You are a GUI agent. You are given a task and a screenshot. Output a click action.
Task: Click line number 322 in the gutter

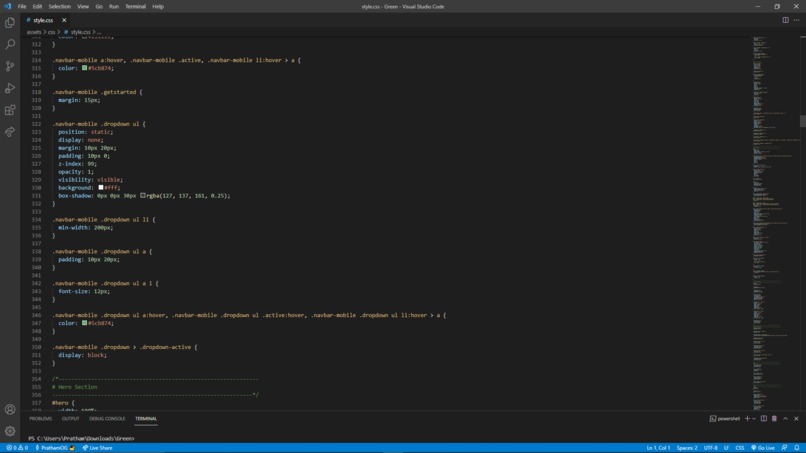click(36, 124)
